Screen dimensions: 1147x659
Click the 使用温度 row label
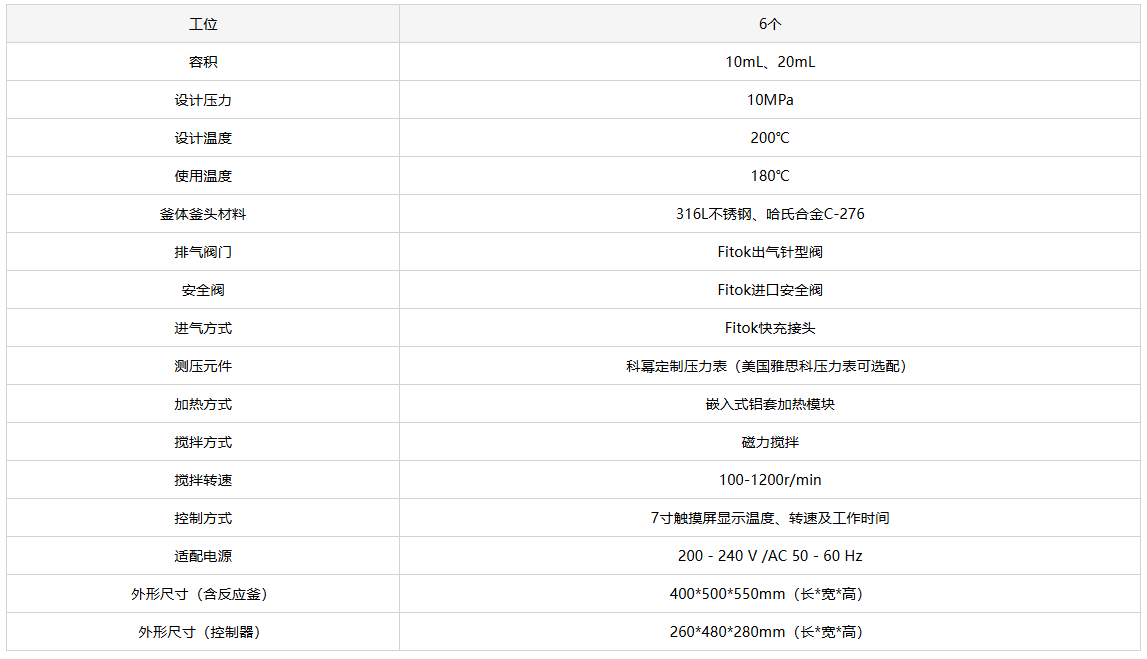[x=203, y=176]
